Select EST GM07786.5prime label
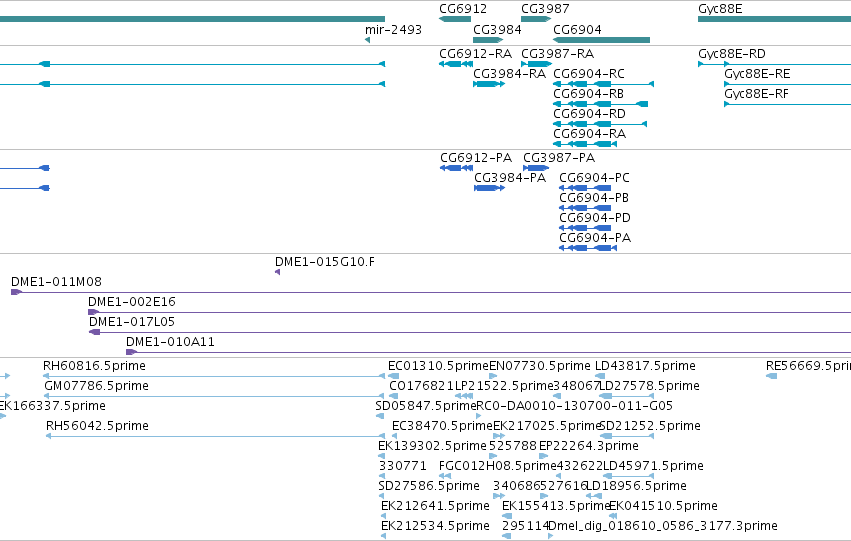851x541 pixels. (x=97, y=386)
